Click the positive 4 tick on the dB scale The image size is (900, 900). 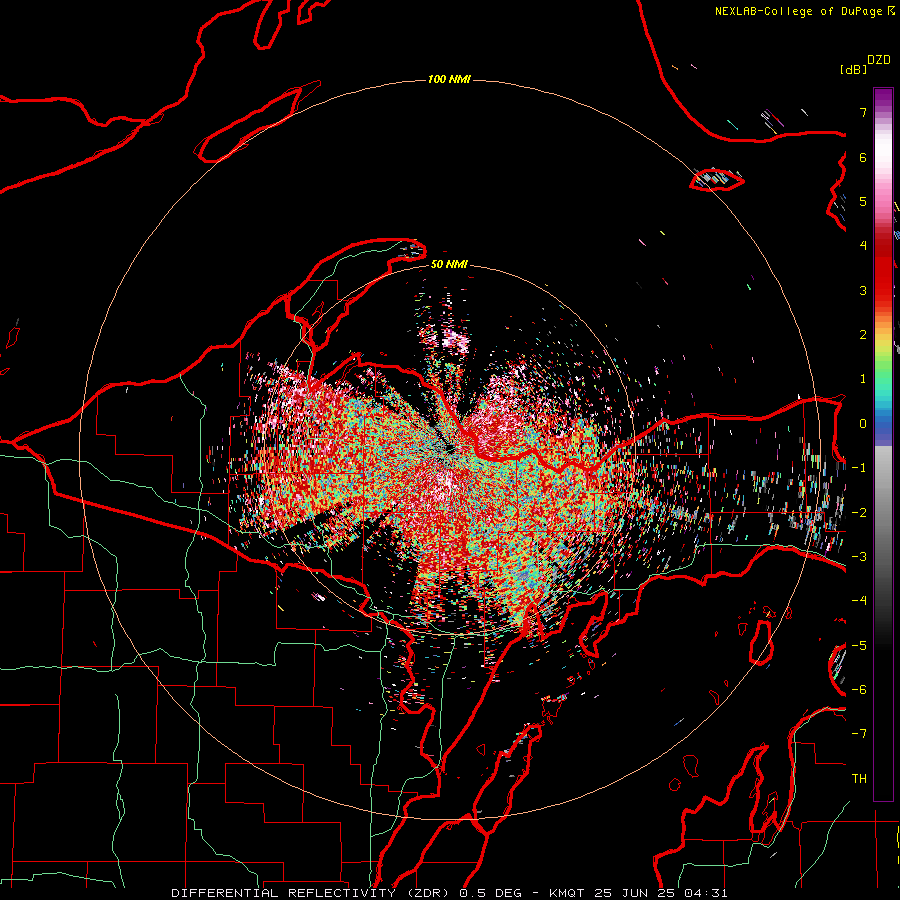coord(863,246)
